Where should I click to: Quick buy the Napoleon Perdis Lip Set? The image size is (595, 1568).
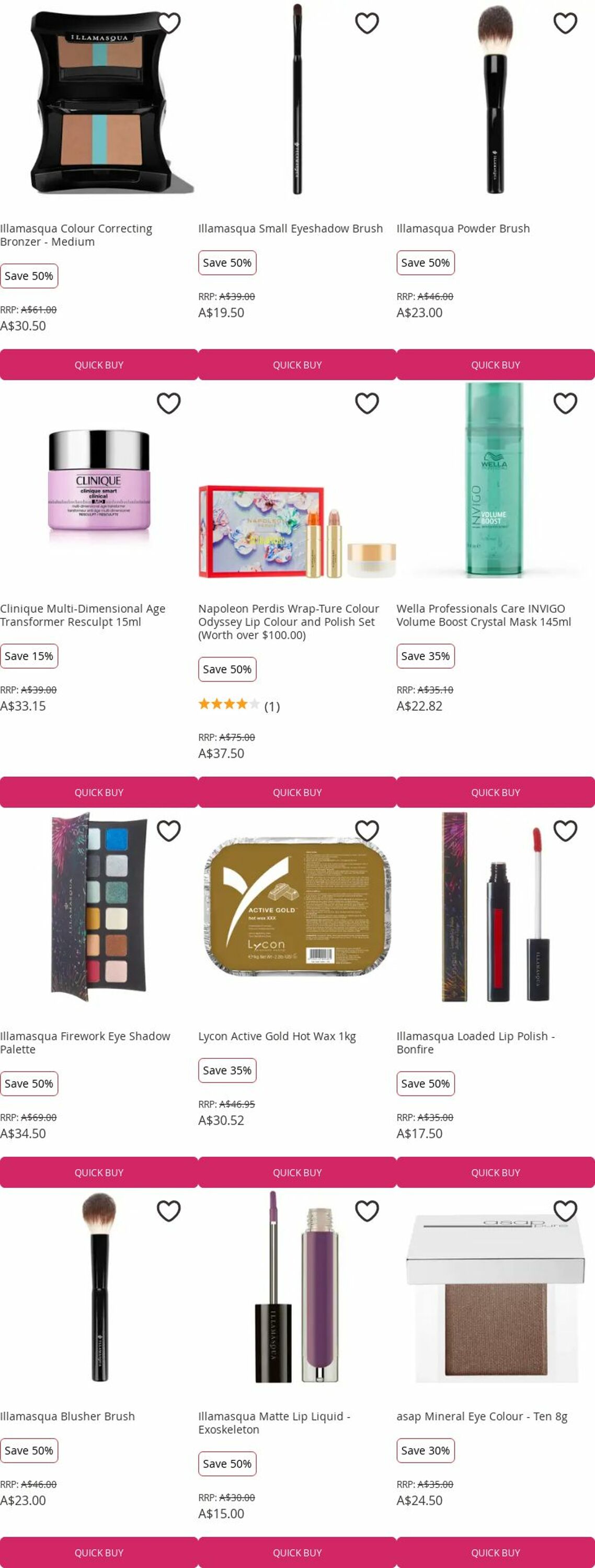(x=297, y=792)
